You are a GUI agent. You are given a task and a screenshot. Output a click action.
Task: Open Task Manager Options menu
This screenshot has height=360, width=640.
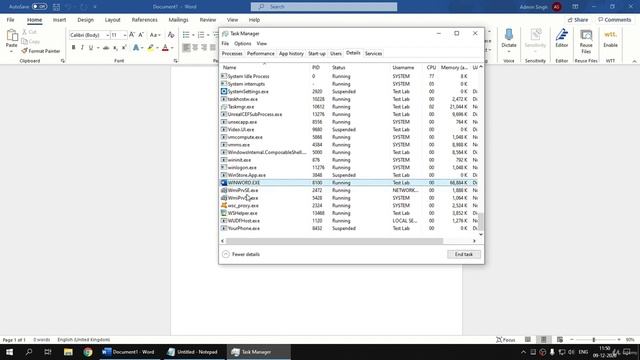[x=242, y=43]
